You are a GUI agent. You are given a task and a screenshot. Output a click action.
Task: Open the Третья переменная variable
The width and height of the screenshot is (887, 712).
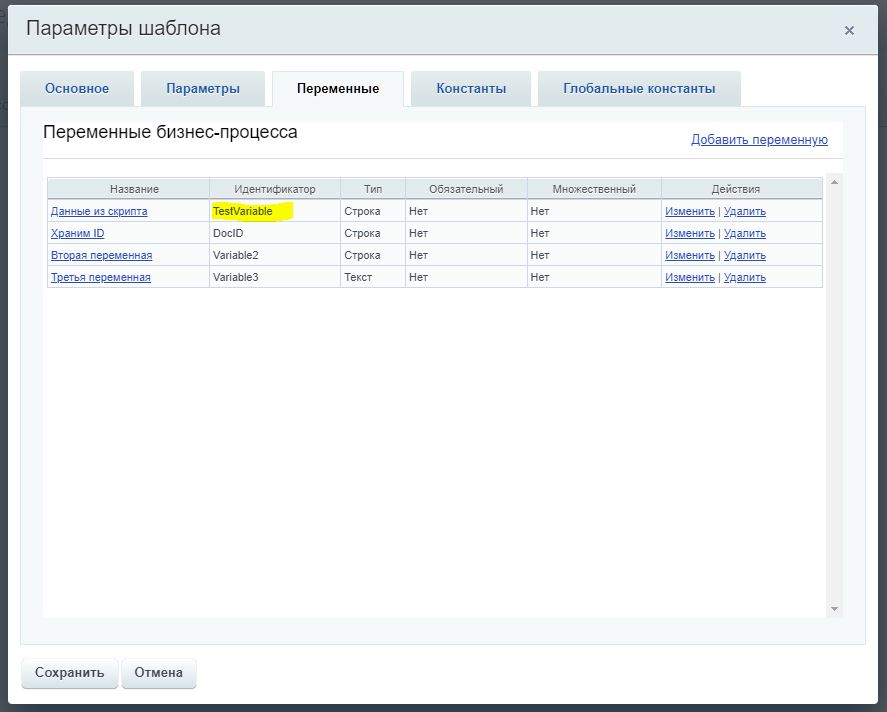point(100,277)
